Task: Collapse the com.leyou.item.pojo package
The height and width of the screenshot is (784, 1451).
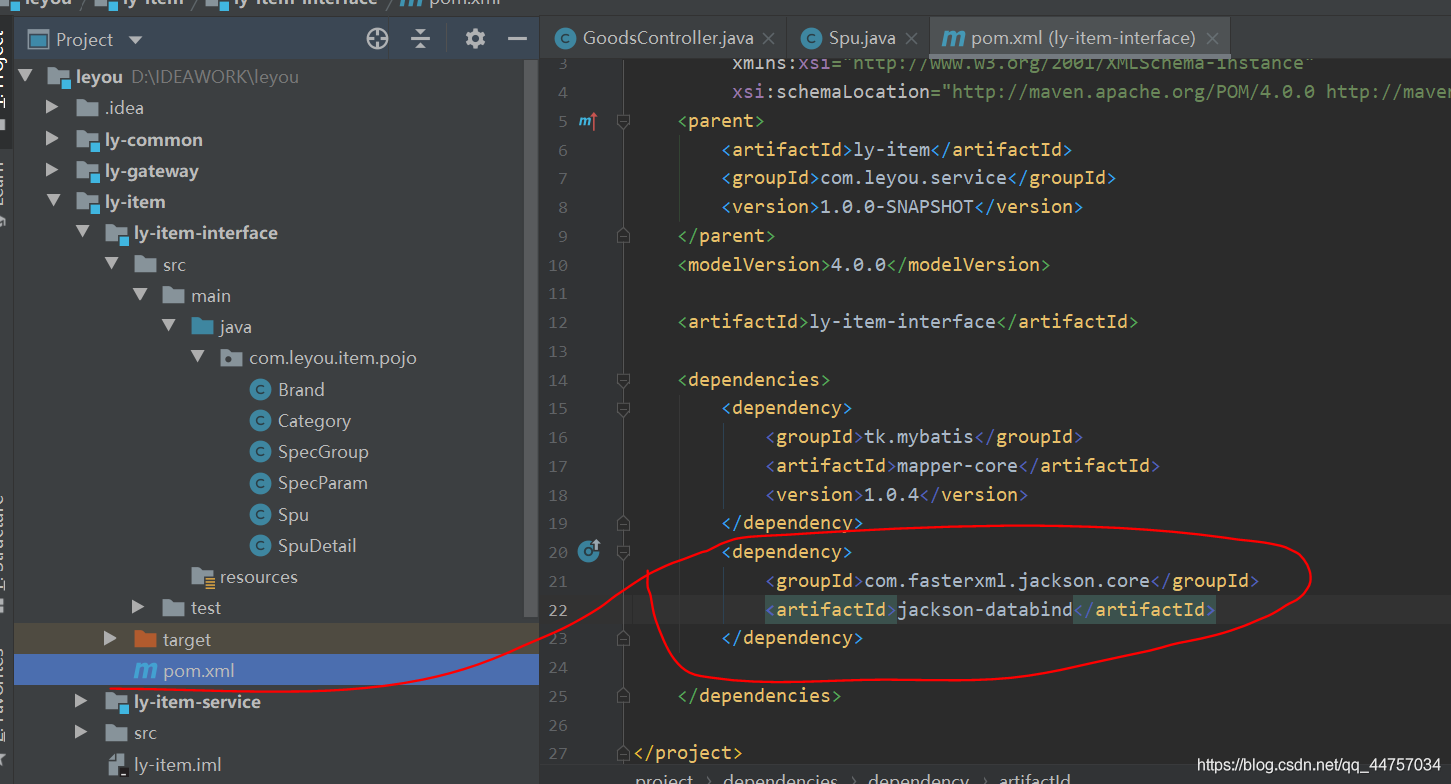Action: tap(198, 358)
